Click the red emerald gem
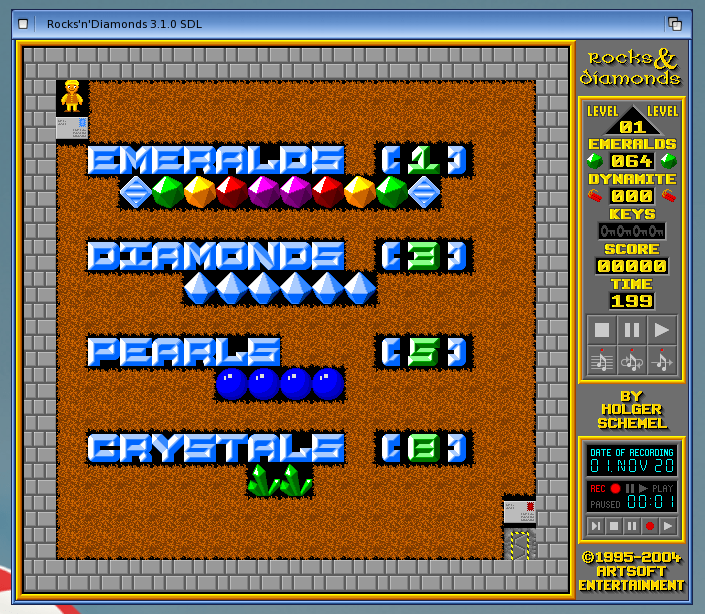This screenshot has height=614, width=705. 231,191
